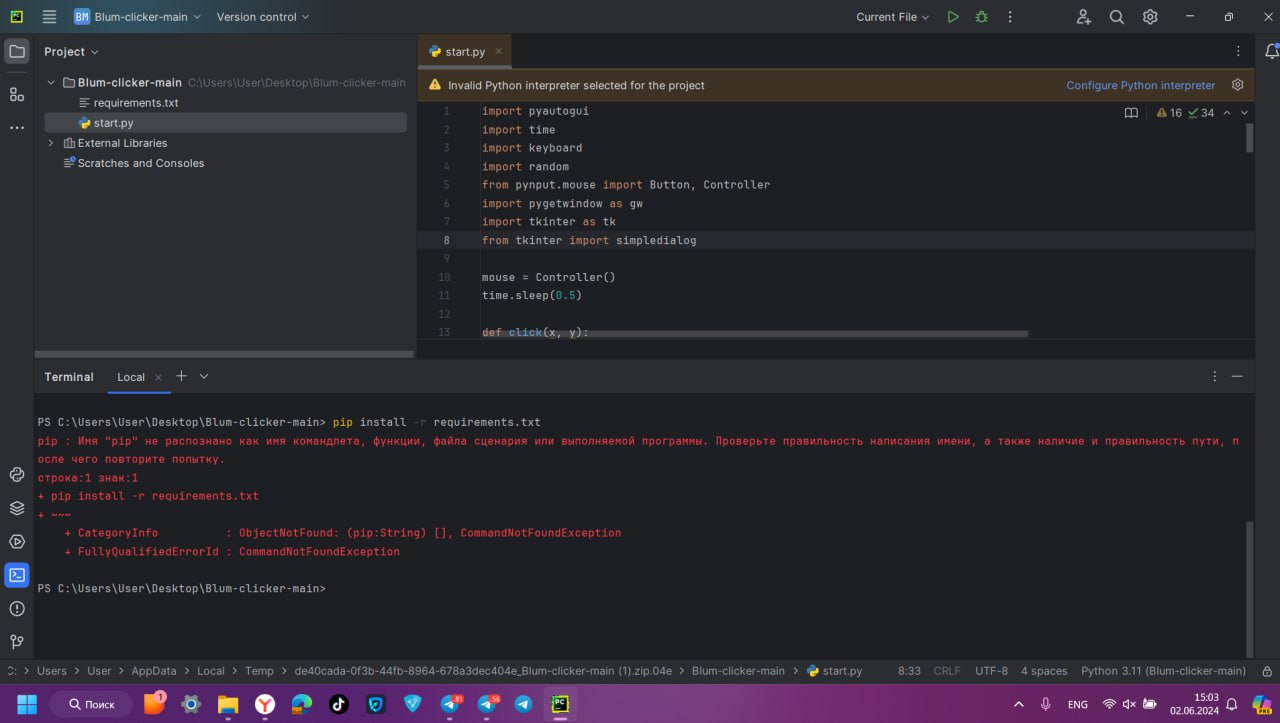Image resolution: width=1280 pixels, height=723 pixels.
Task: Run the current file with the Run button
Action: [952, 17]
